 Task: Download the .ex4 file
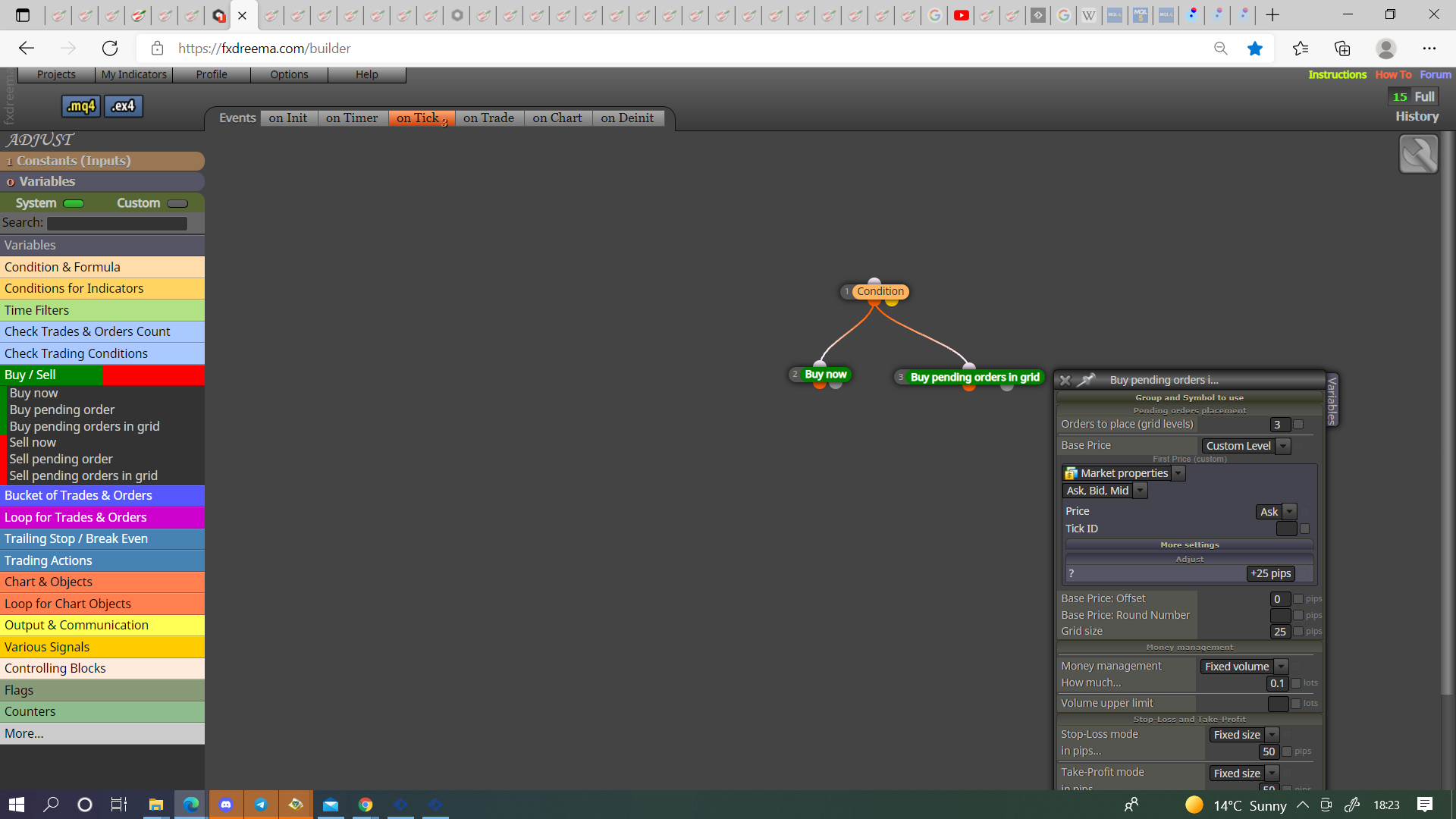tap(124, 106)
